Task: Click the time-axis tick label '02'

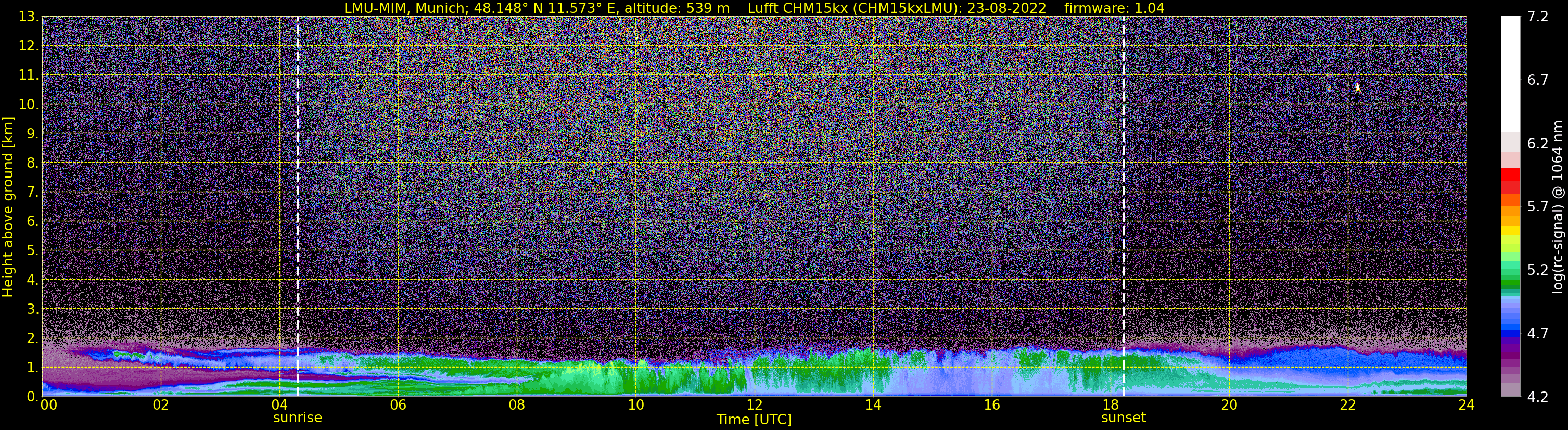Action: pyautogui.click(x=161, y=405)
